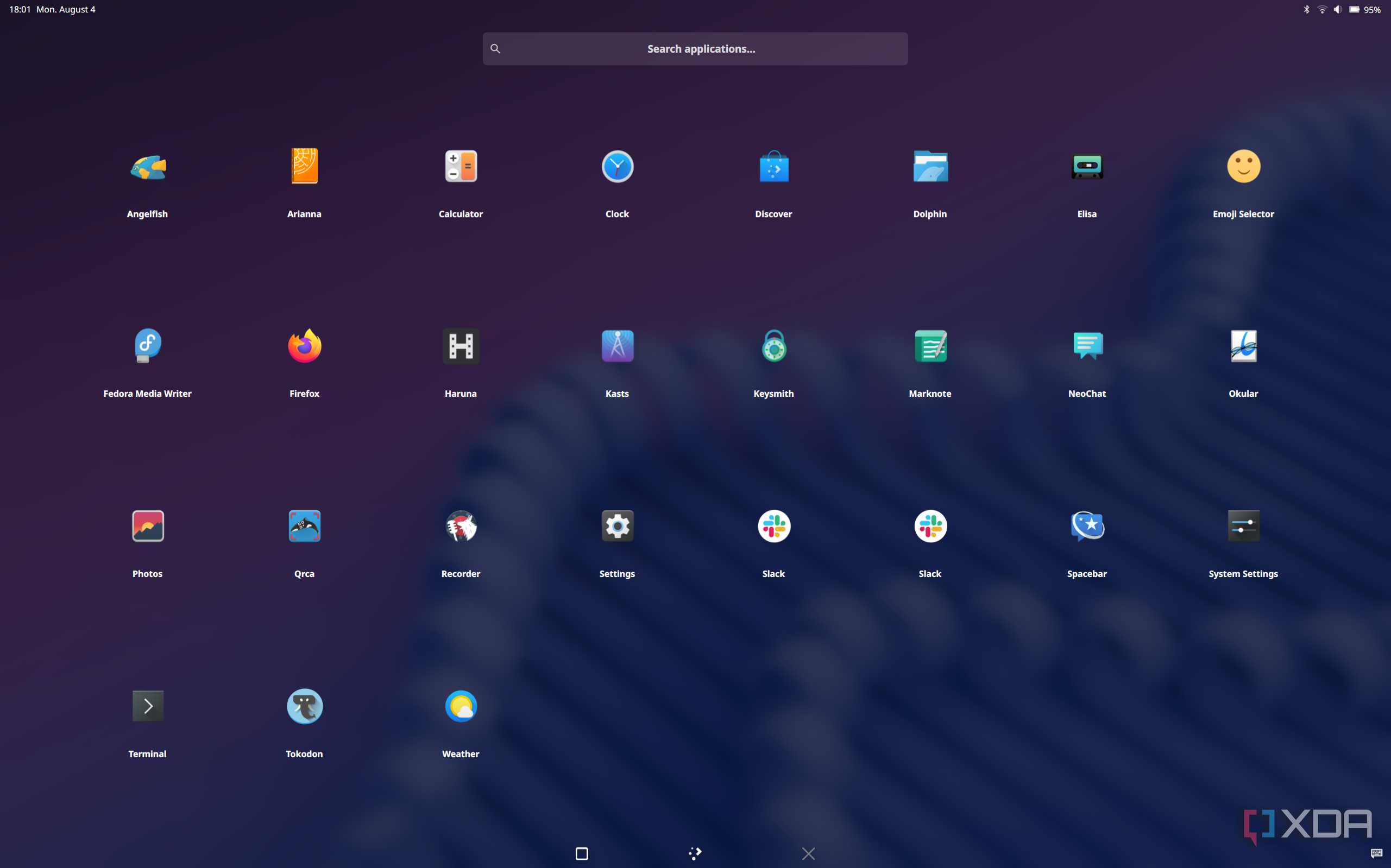Launch the Okular document viewer
1391x868 pixels.
click(x=1243, y=346)
